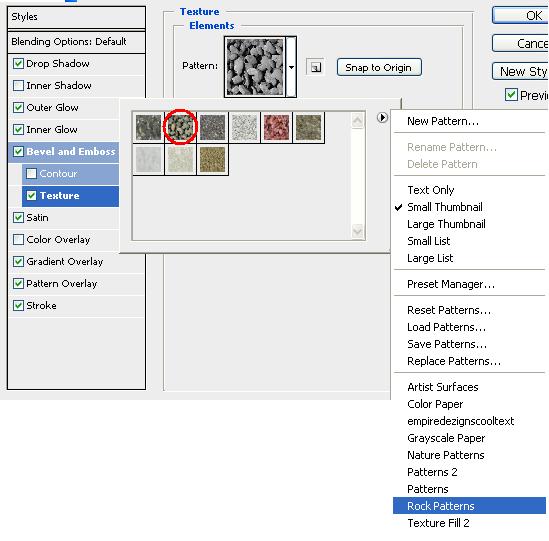
Task: Open the Pattern dropdown arrow
Action: point(291,67)
